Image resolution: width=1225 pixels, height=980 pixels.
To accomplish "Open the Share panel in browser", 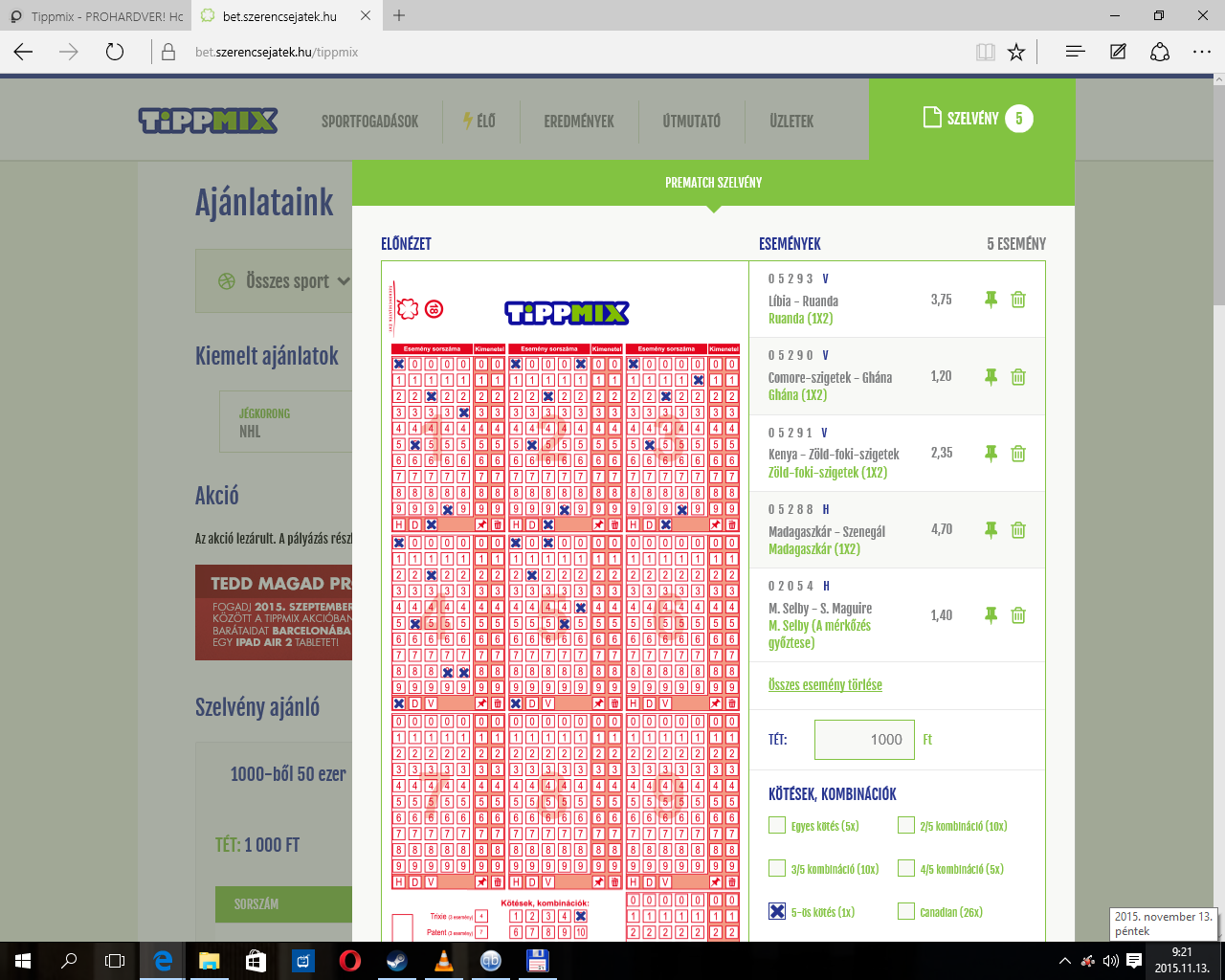I will [1160, 52].
